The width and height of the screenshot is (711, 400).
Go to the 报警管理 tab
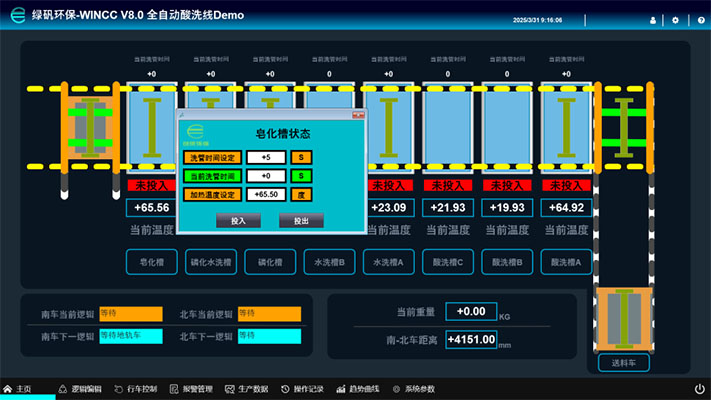pyautogui.click(x=191, y=388)
